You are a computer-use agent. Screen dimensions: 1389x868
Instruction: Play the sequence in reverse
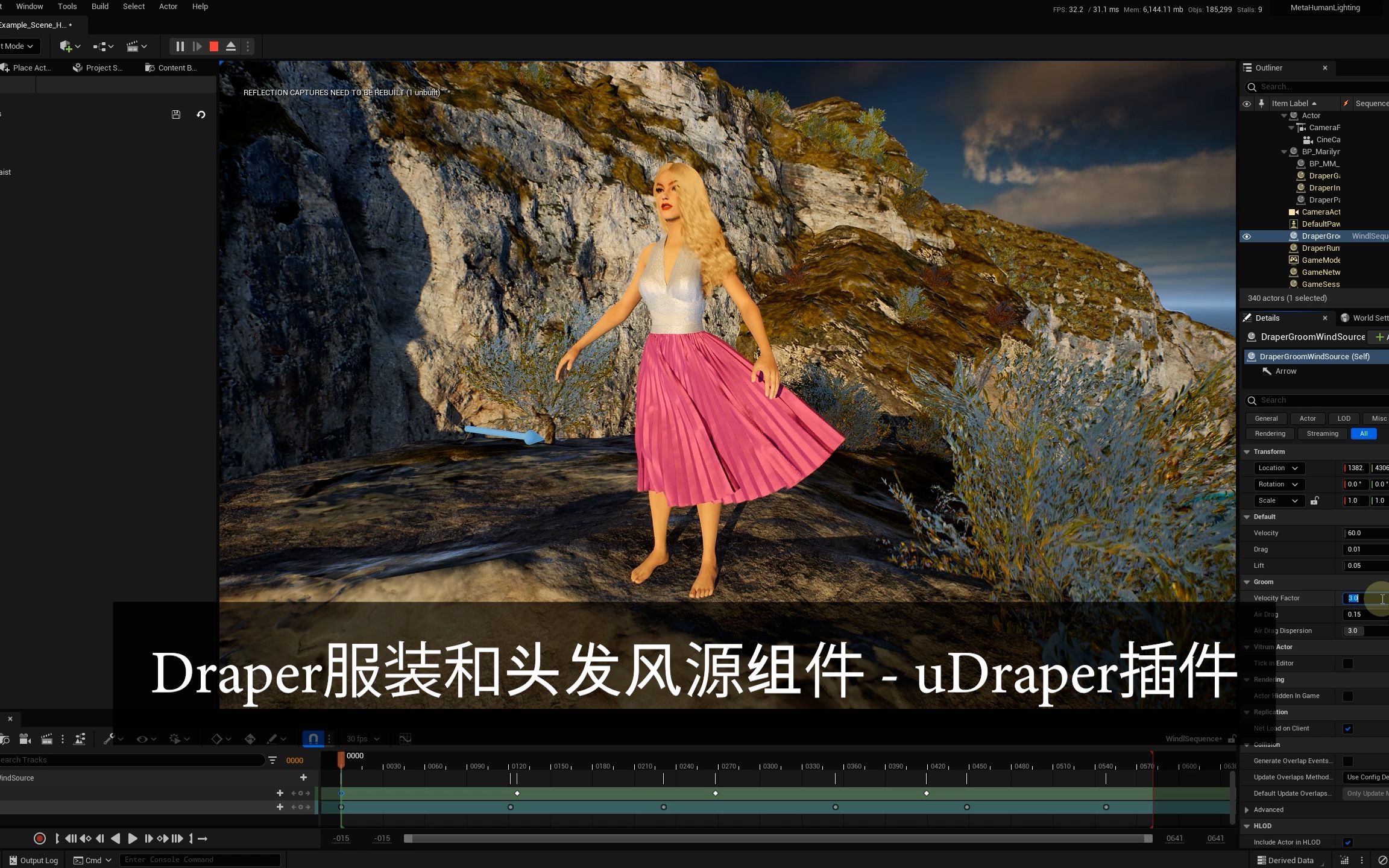[x=116, y=838]
